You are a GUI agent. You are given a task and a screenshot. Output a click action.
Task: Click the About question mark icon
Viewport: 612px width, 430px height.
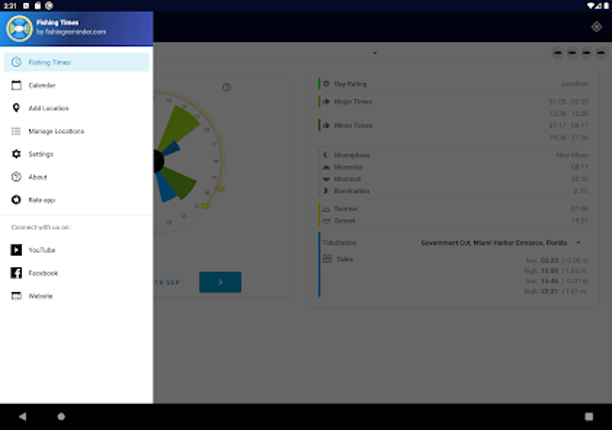click(16, 177)
